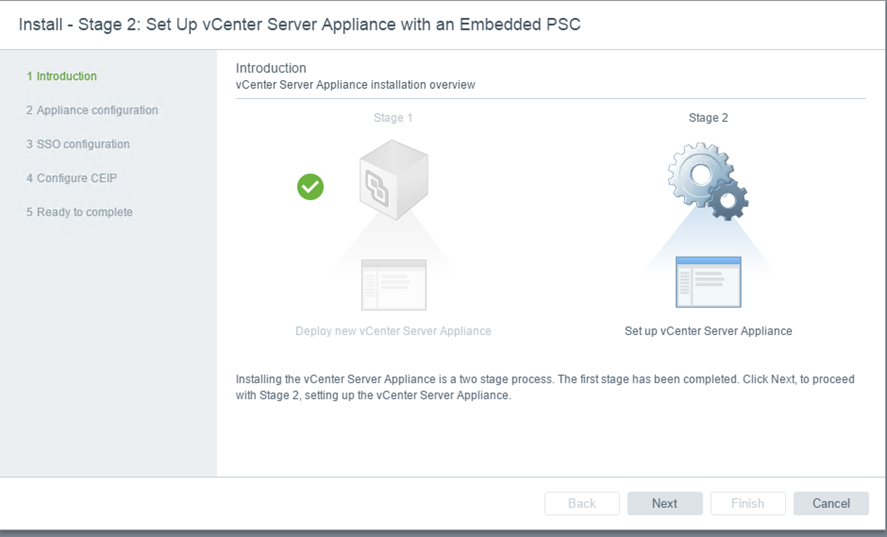The width and height of the screenshot is (887, 537).
Task: Click the green checkmark completion icon
Action: (x=311, y=186)
